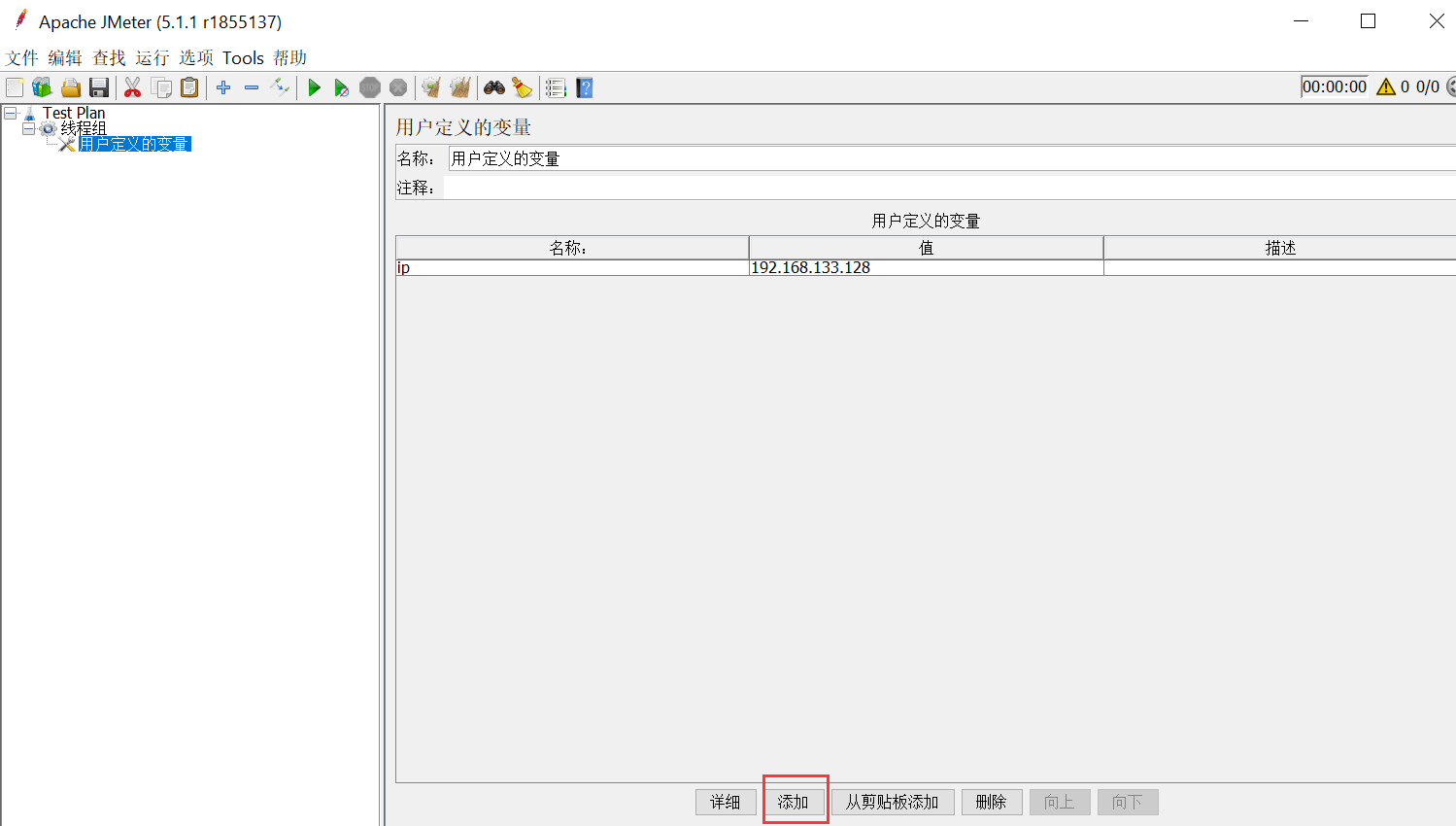
Task: Click the 00:00:00 elapsed timer
Action: pyautogui.click(x=1335, y=86)
